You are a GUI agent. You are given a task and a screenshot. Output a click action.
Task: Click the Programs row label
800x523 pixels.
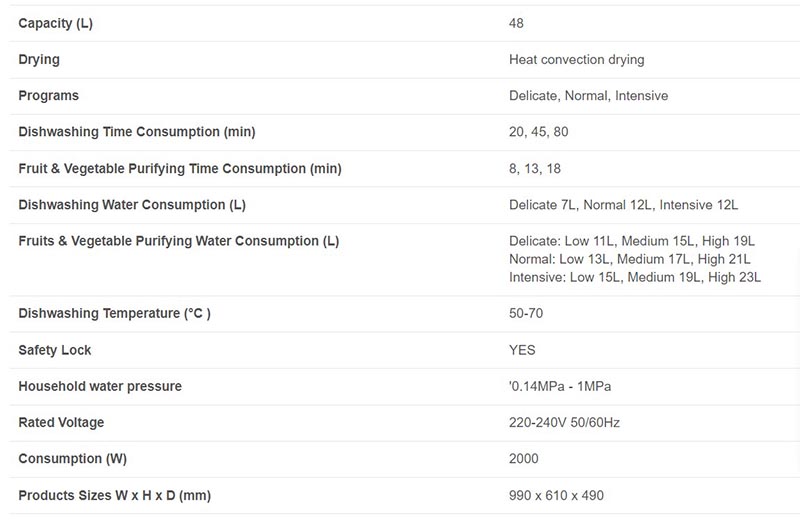[x=48, y=96]
